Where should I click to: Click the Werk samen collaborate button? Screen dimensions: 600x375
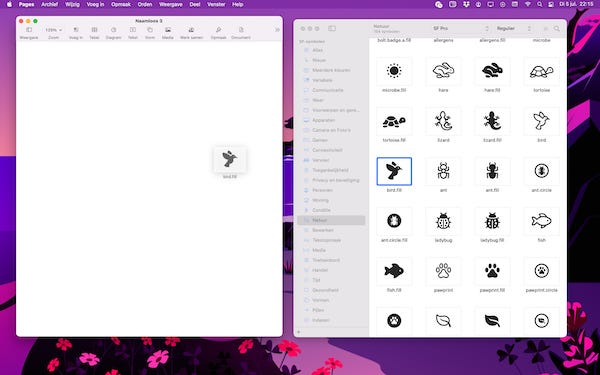pyautogui.click(x=191, y=33)
